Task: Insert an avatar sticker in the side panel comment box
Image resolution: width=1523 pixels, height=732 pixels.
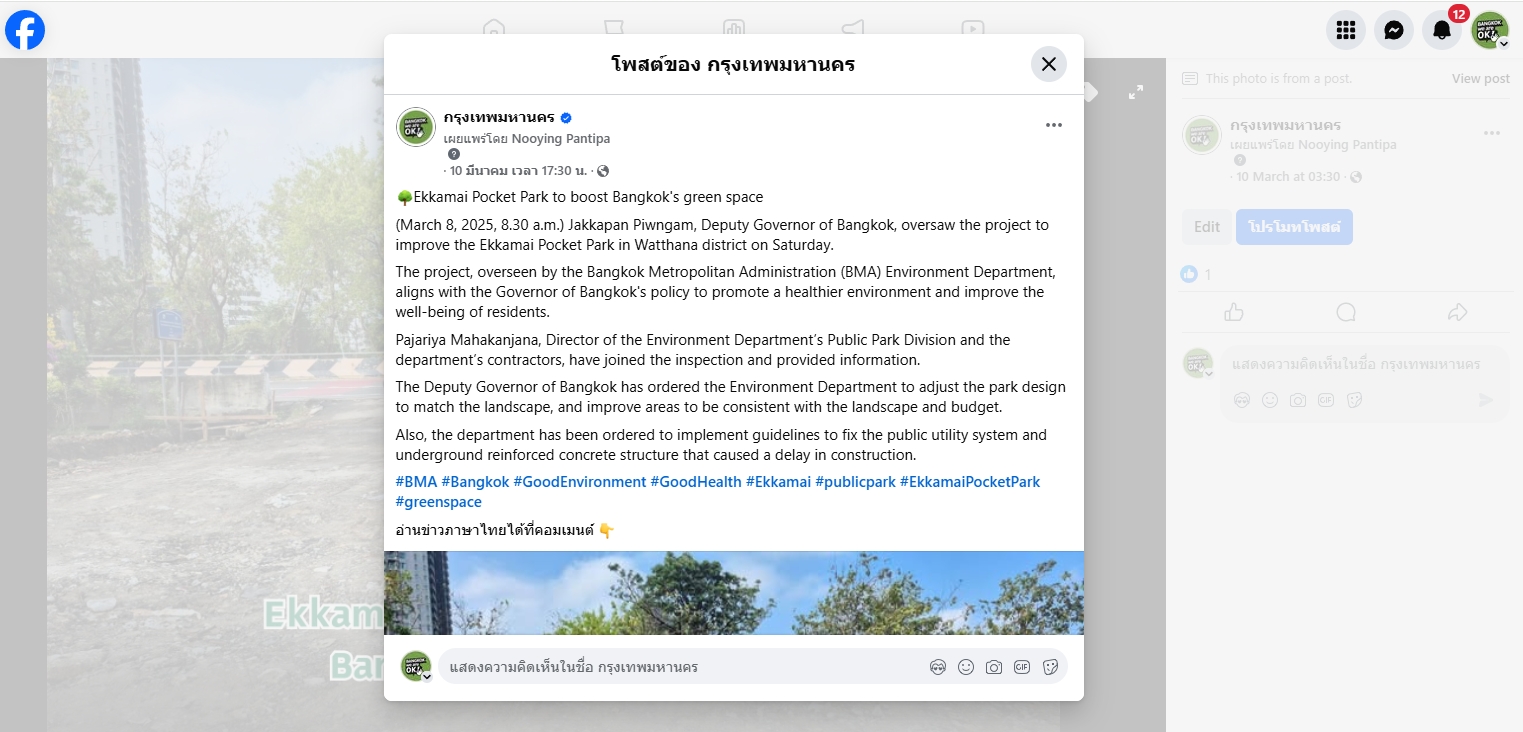Action: click(x=1241, y=400)
